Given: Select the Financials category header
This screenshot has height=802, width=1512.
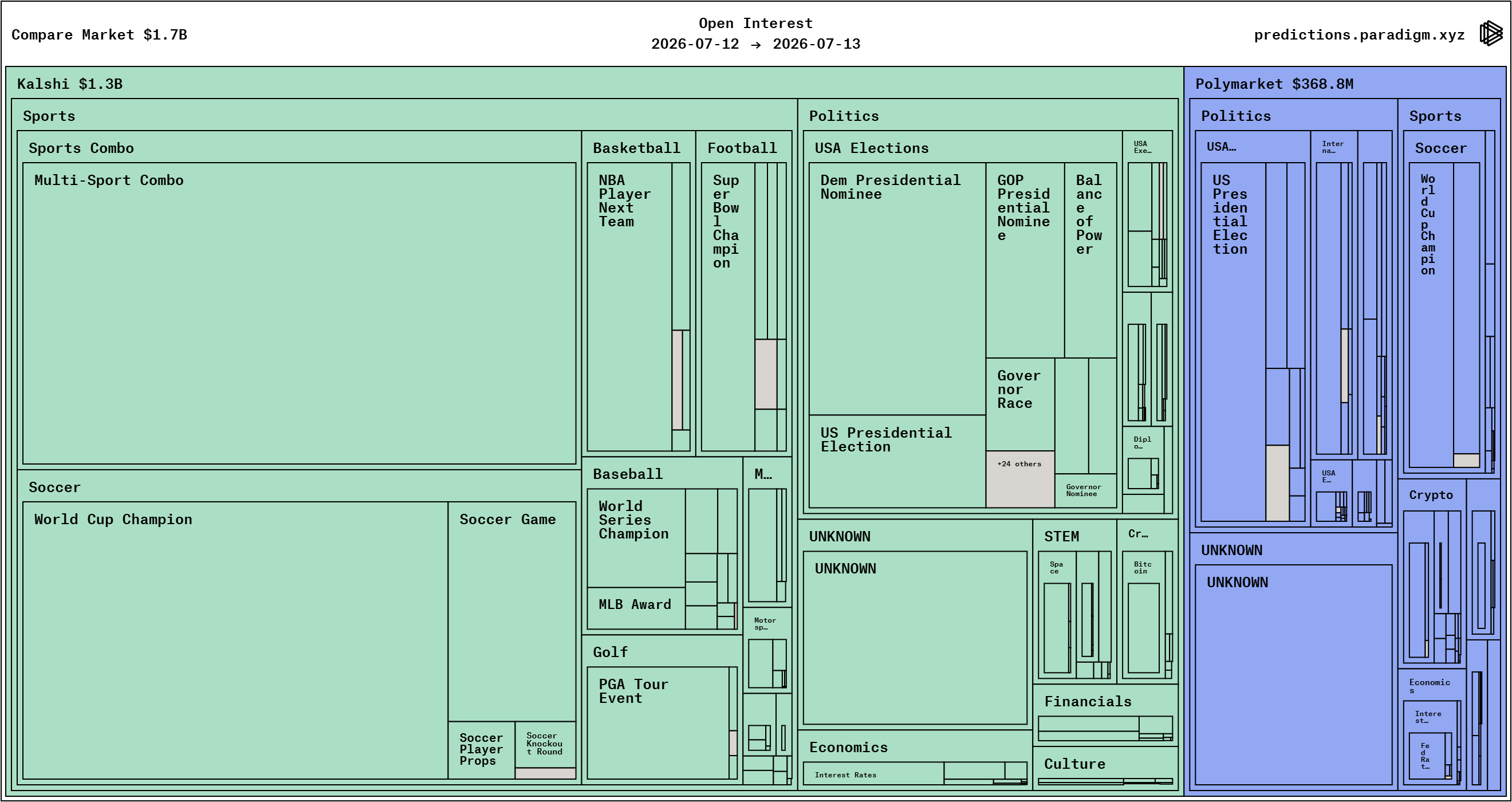Looking at the screenshot, I should 1088,702.
